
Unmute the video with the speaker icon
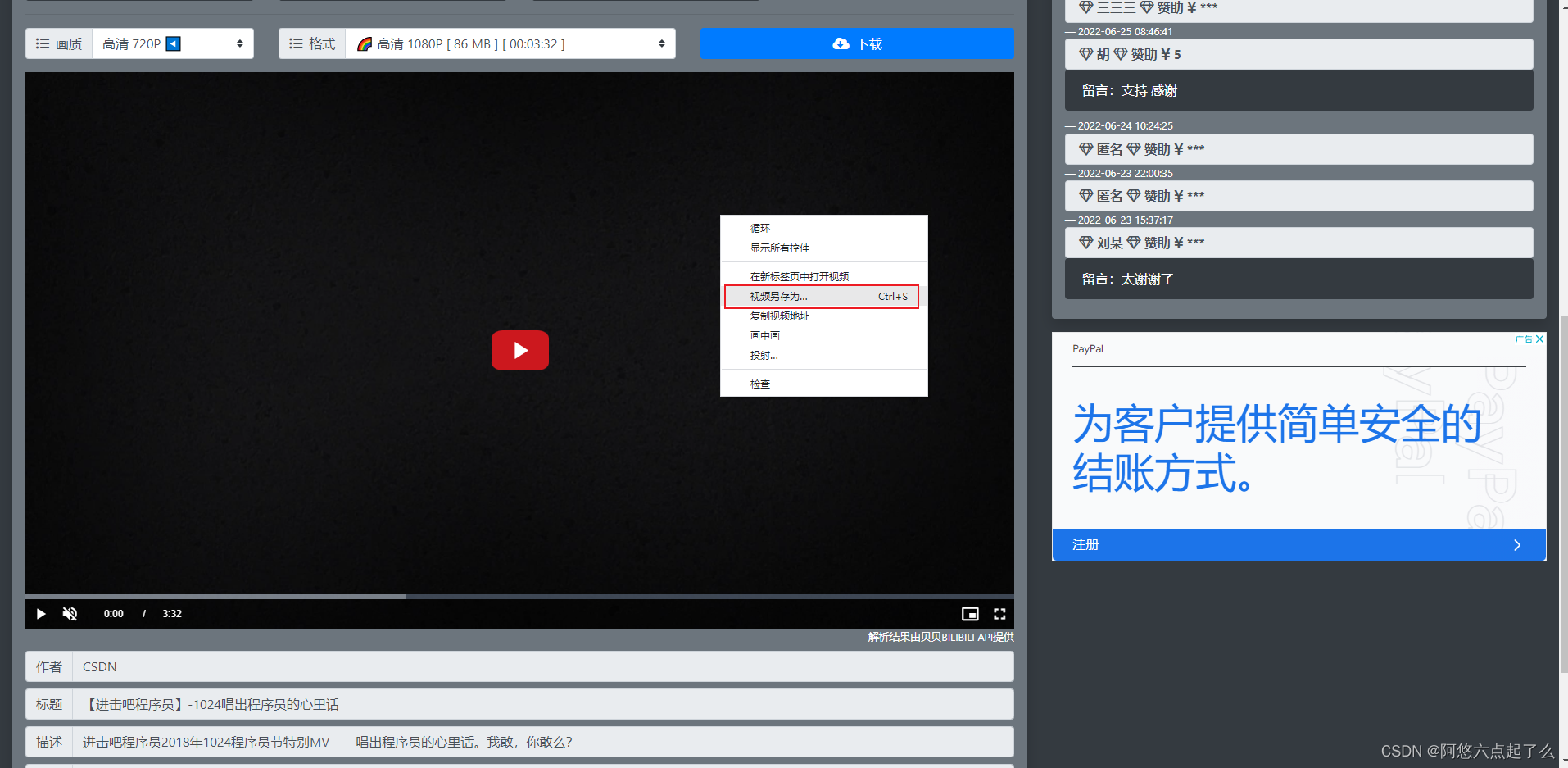point(70,613)
